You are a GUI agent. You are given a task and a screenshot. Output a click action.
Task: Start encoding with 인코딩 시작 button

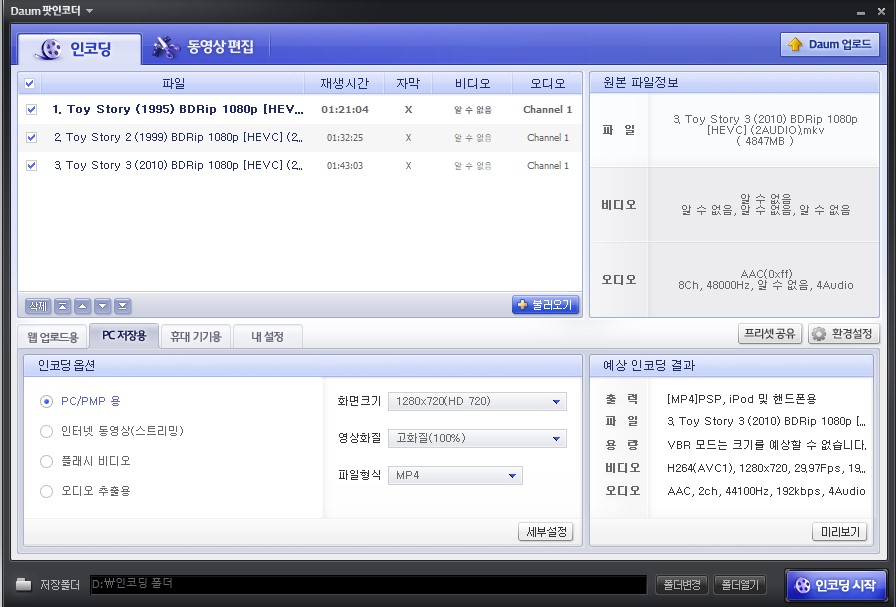837,585
